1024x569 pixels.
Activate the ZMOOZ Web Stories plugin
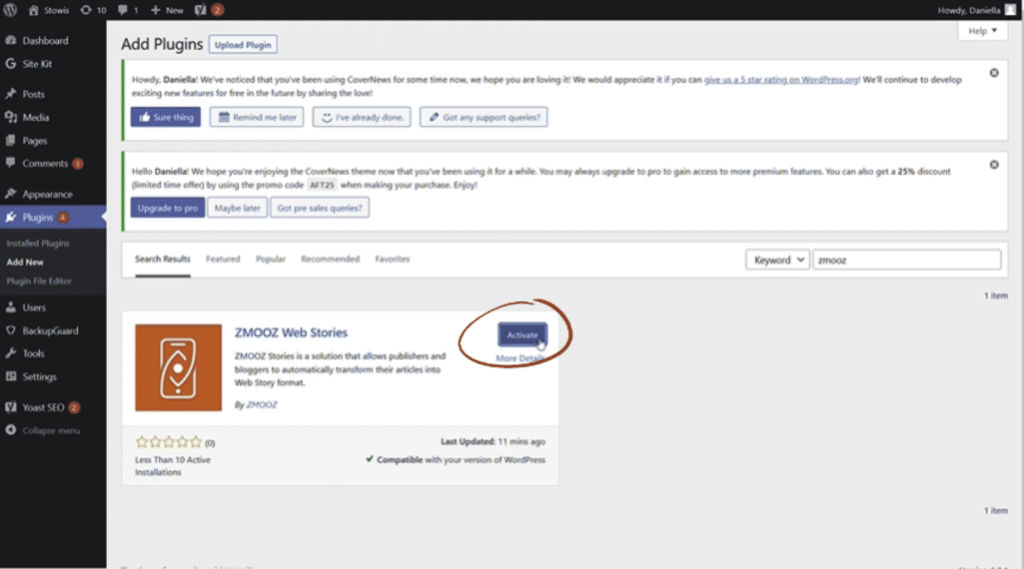(x=522, y=334)
